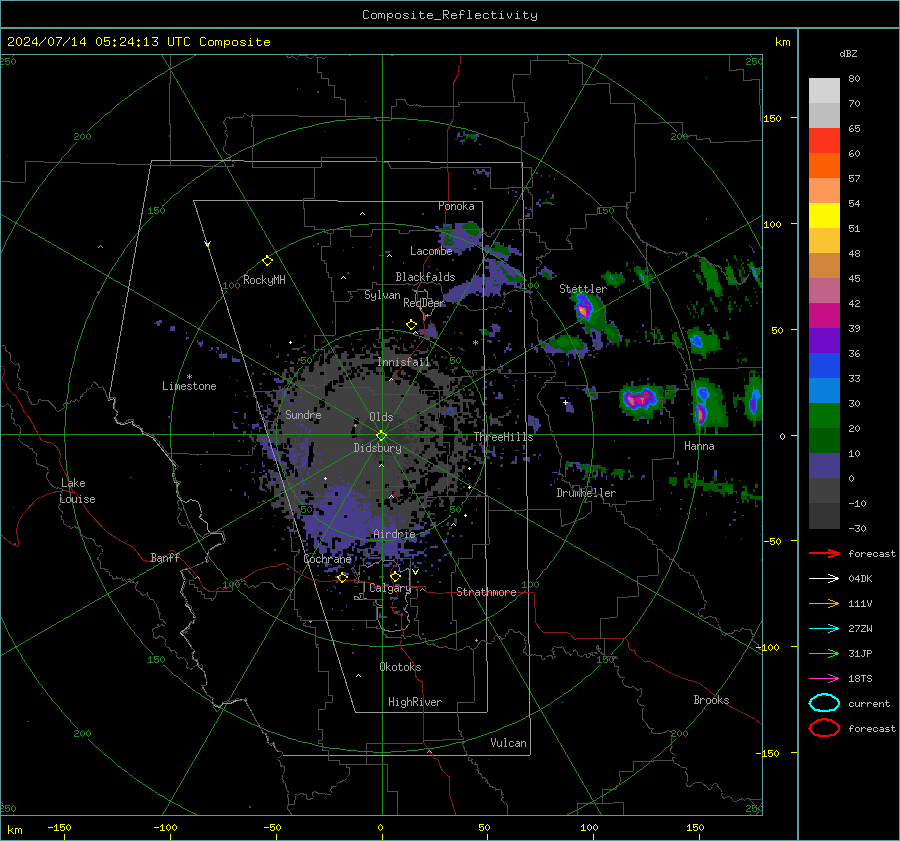Click the Calgary city label
Screen dimensions: 900x841
[390, 588]
